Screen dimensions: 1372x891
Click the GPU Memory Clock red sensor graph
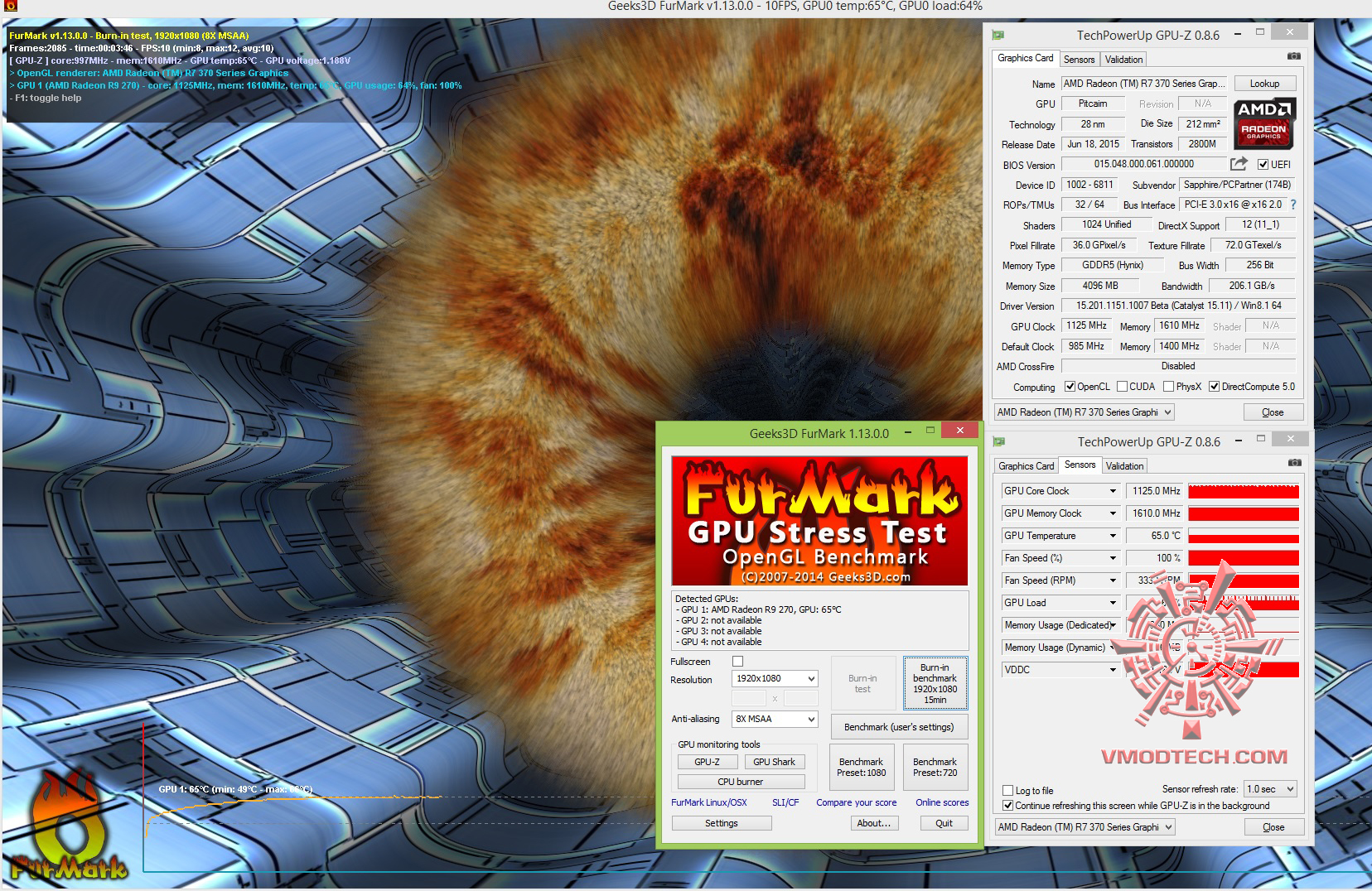[1244, 513]
